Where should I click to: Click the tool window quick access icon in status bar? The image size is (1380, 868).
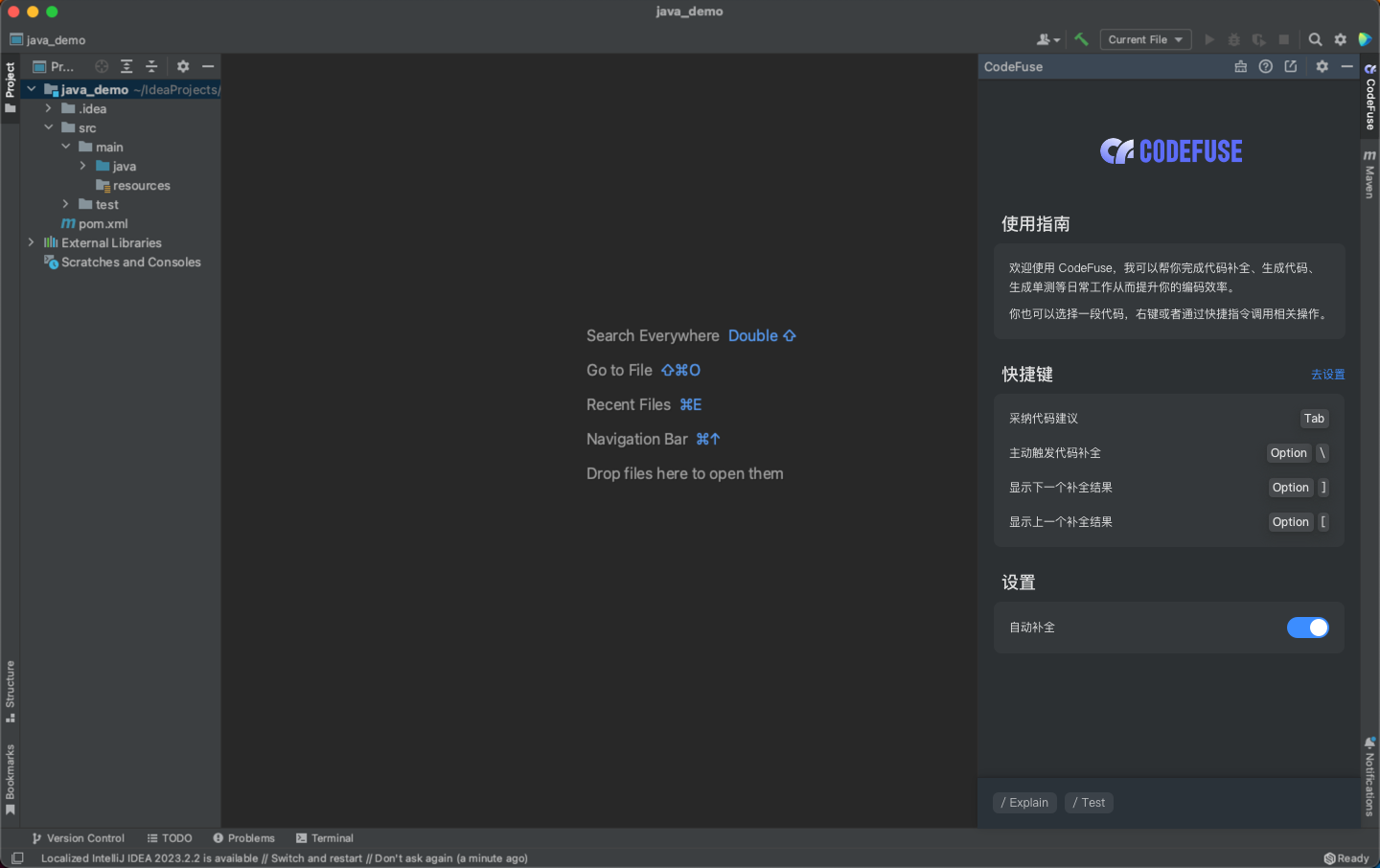[x=17, y=858]
